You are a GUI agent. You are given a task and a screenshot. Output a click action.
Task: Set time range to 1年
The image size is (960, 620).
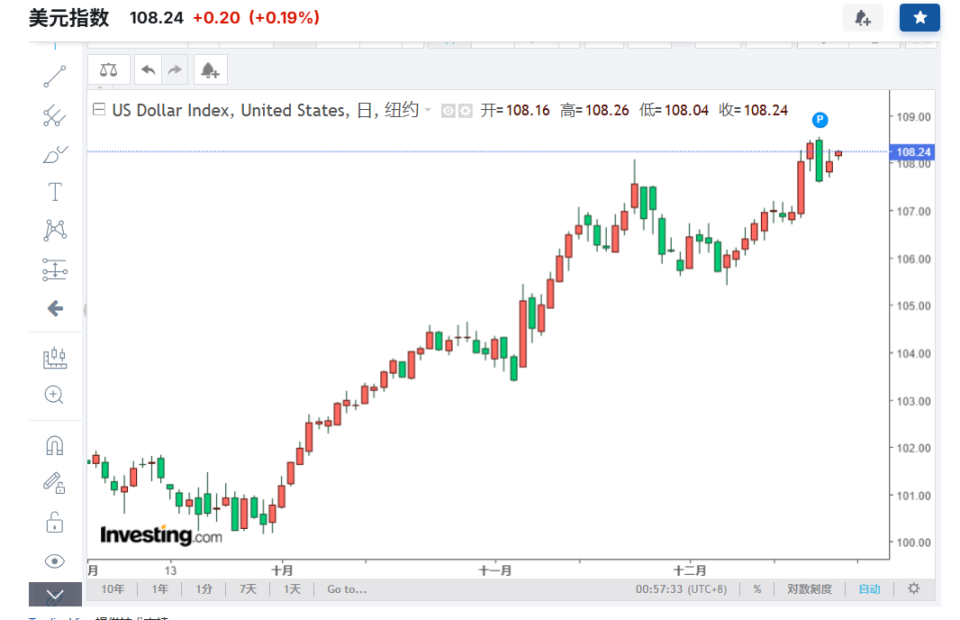click(160, 589)
